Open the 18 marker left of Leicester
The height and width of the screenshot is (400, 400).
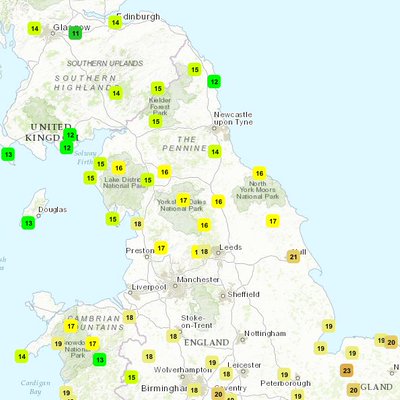coord(227,374)
